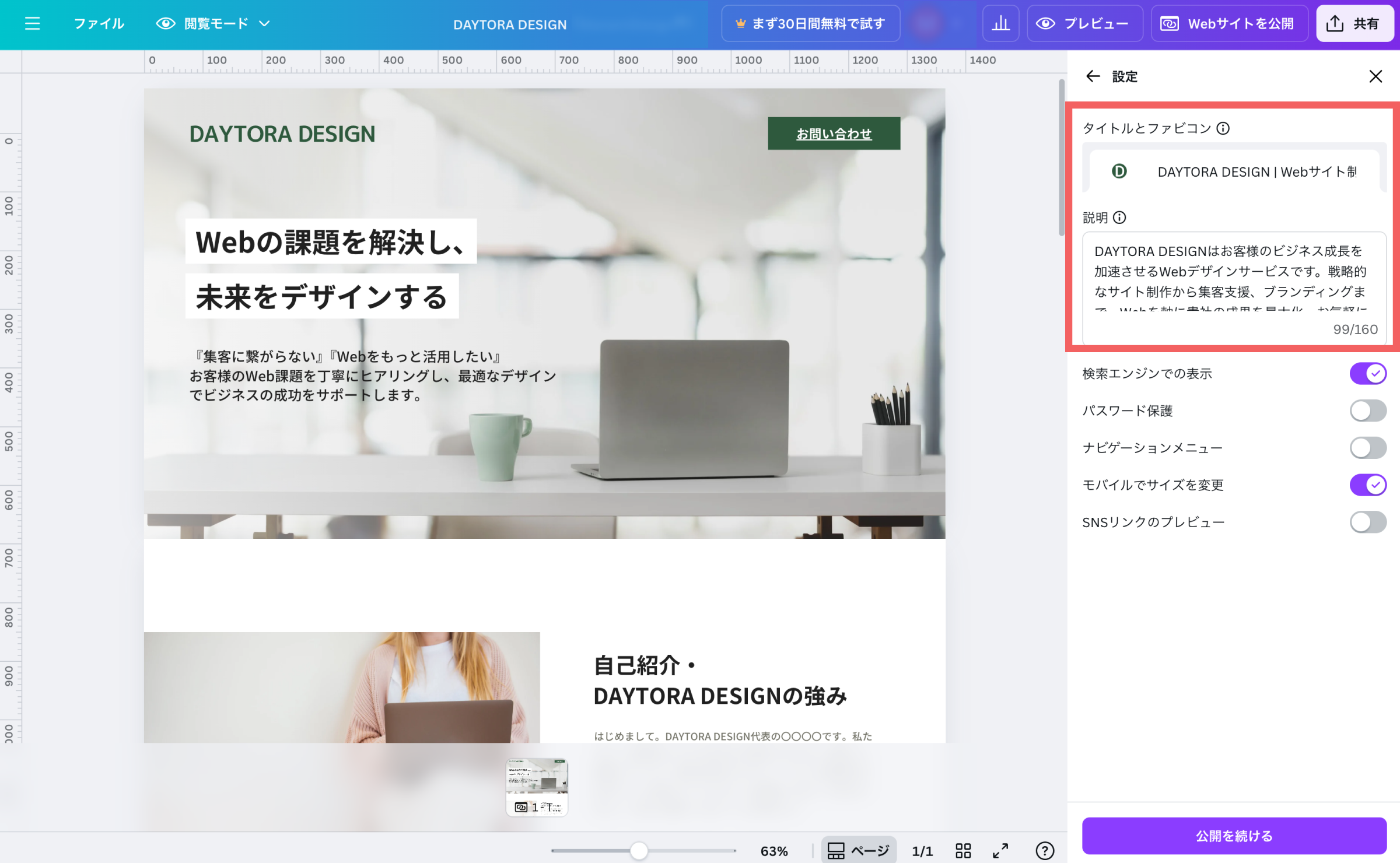Select the page 1 thumbnail

click(x=537, y=787)
